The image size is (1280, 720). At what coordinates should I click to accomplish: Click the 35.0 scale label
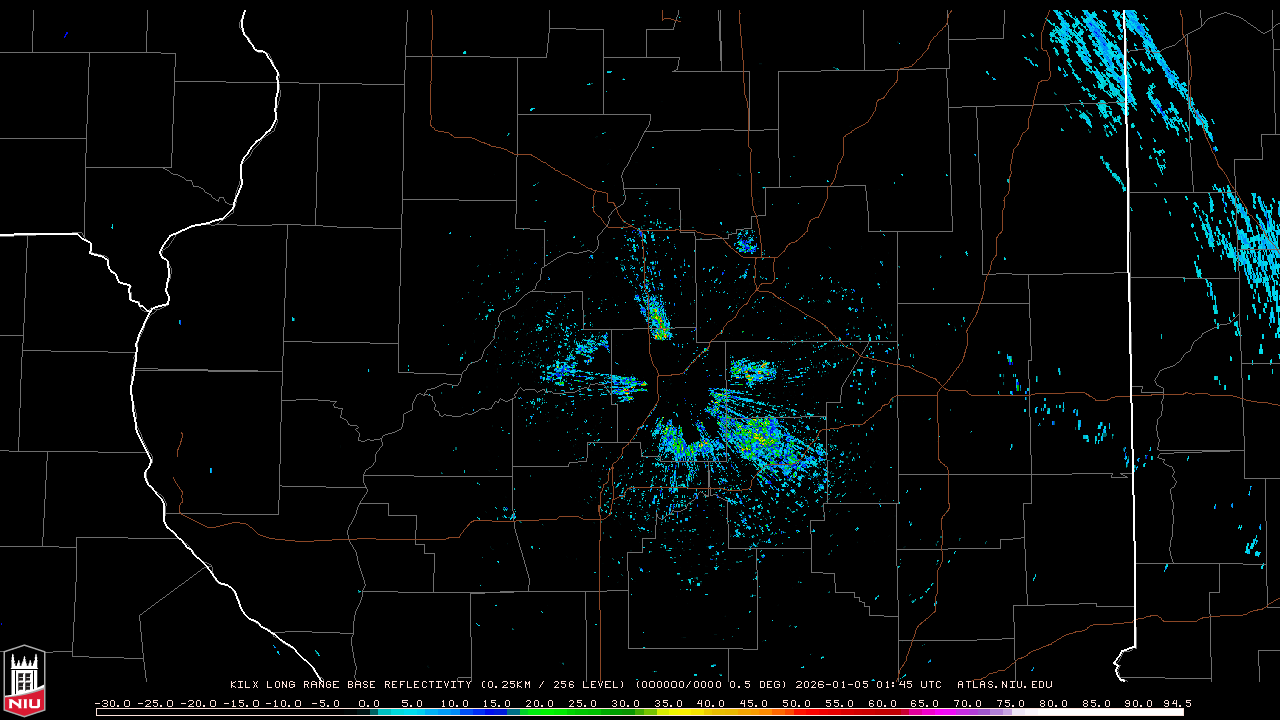click(669, 703)
